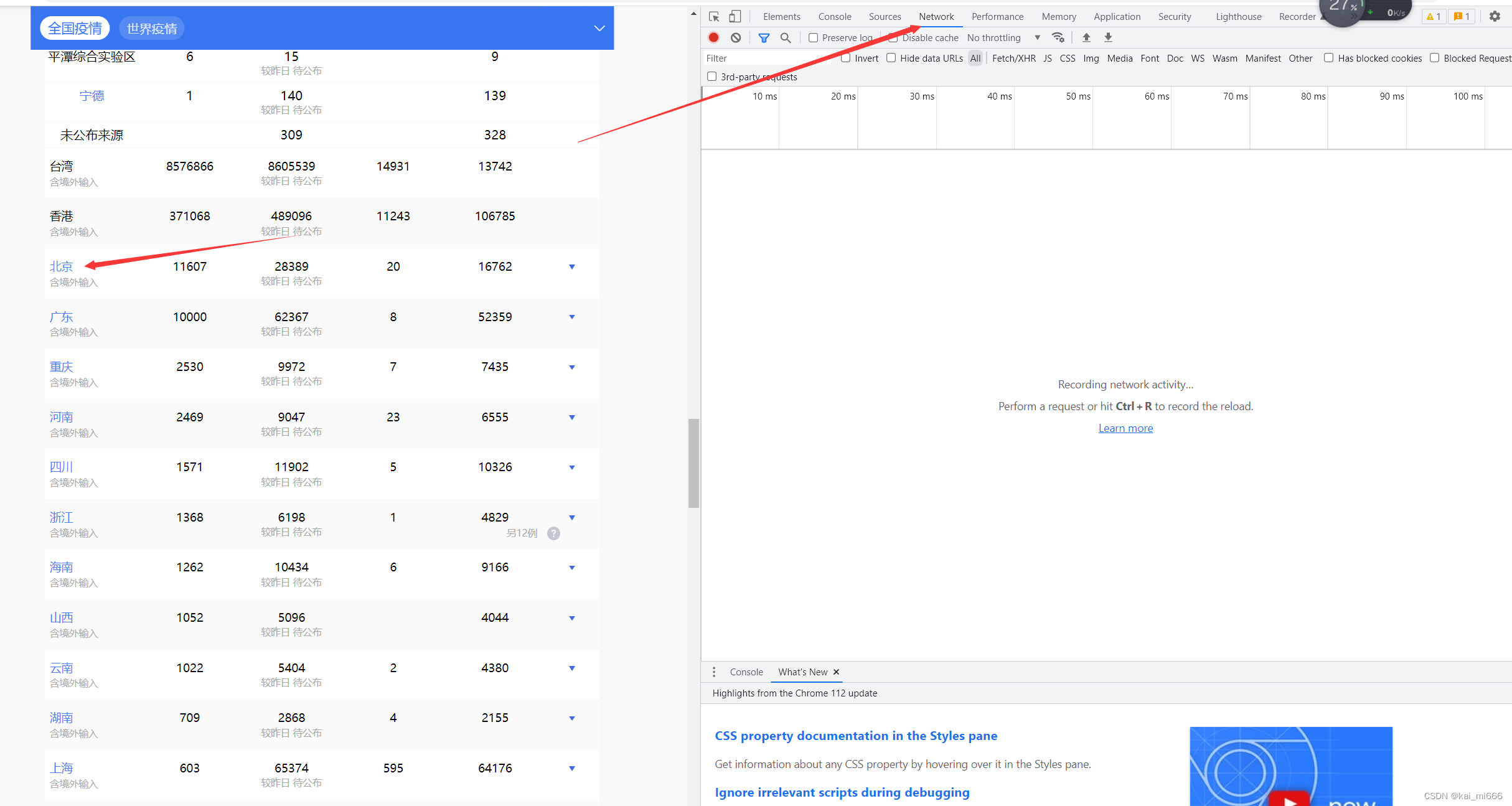1512x806 pixels.
Task: Filter requests by WS type
Action: (x=1197, y=58)
